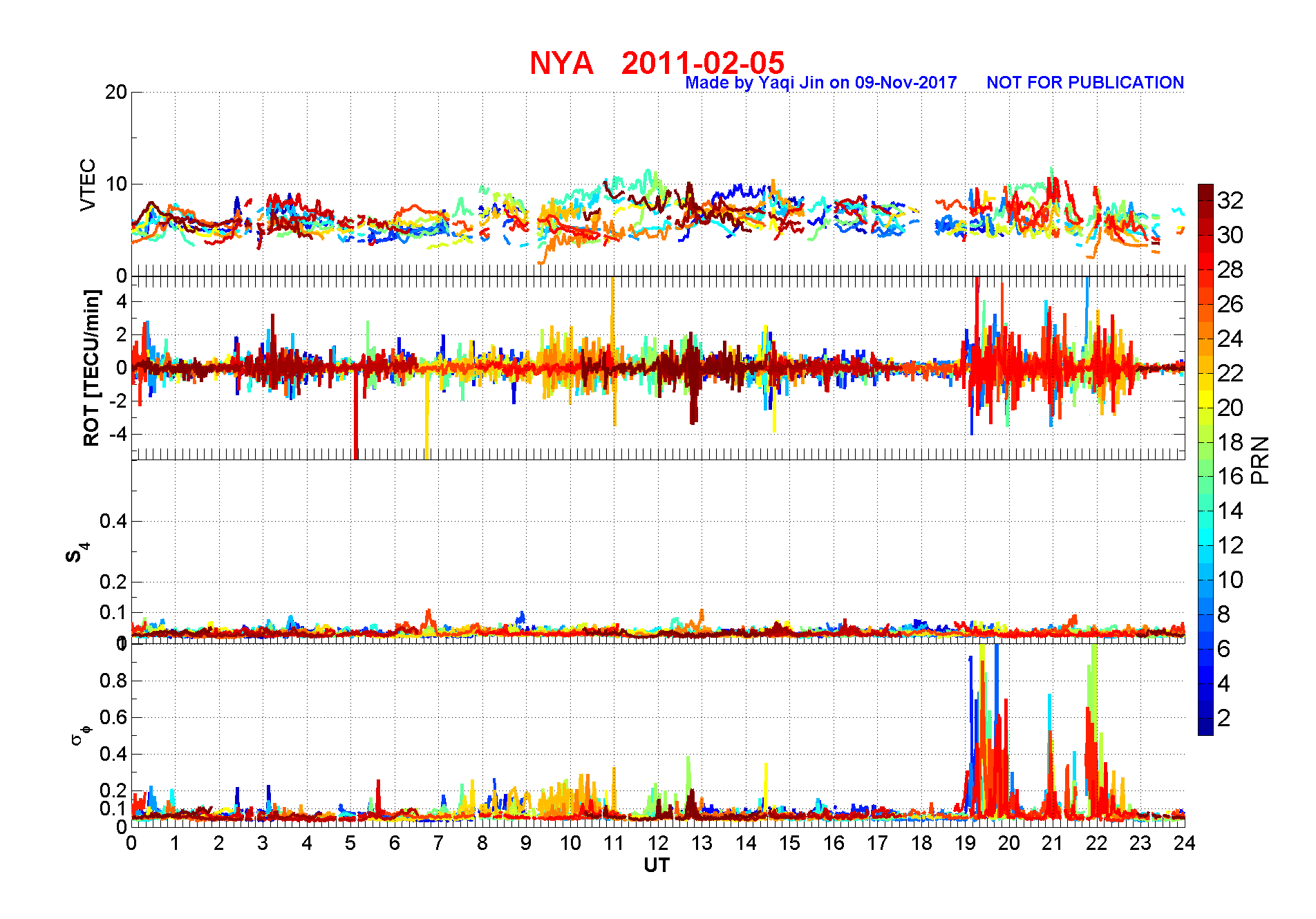Click the colorbar tick label 12
This screenshot has height=919, width=1316.
pos(1230,545)
